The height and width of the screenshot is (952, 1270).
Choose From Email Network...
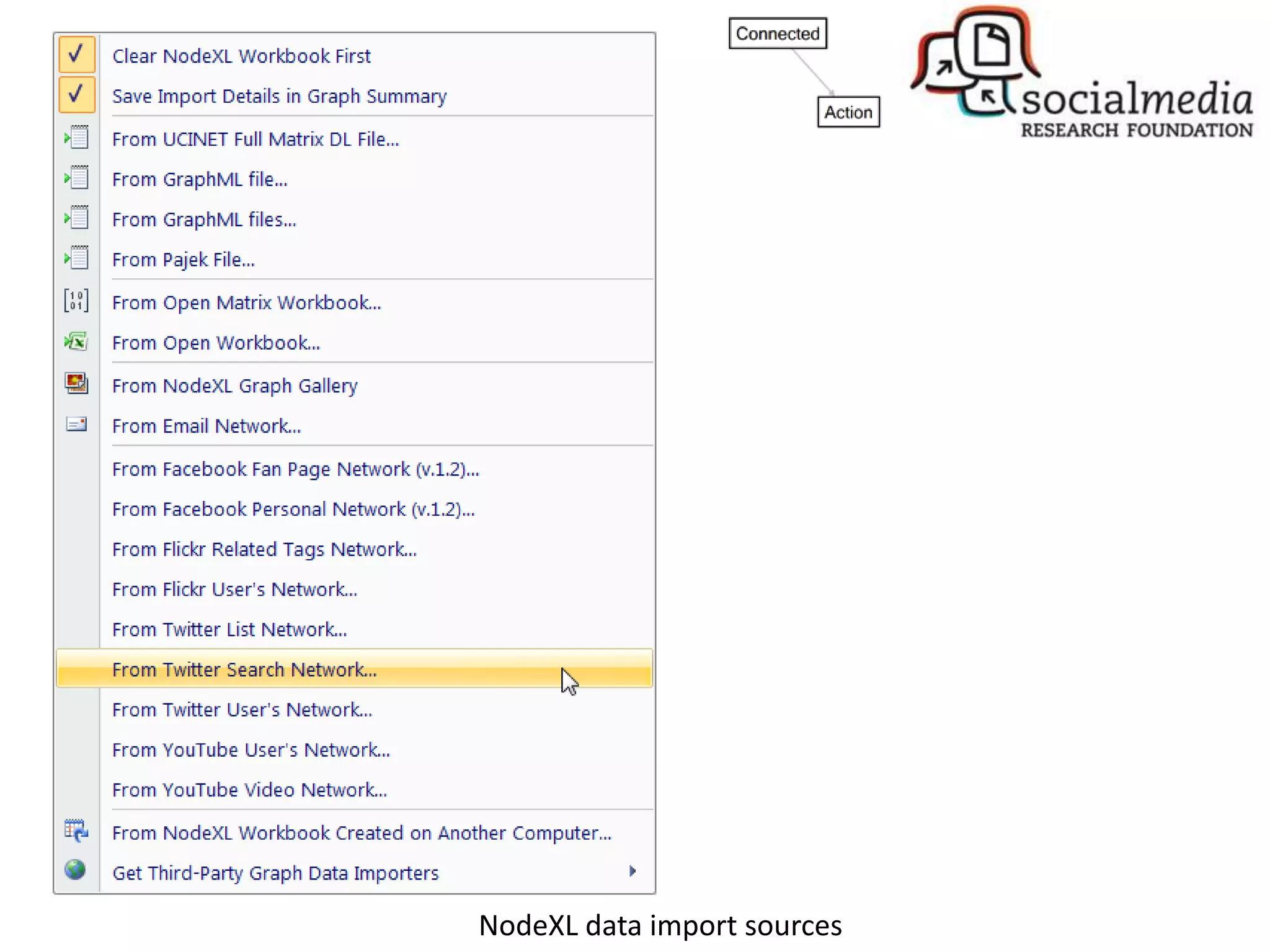click(x=206, y=426)
